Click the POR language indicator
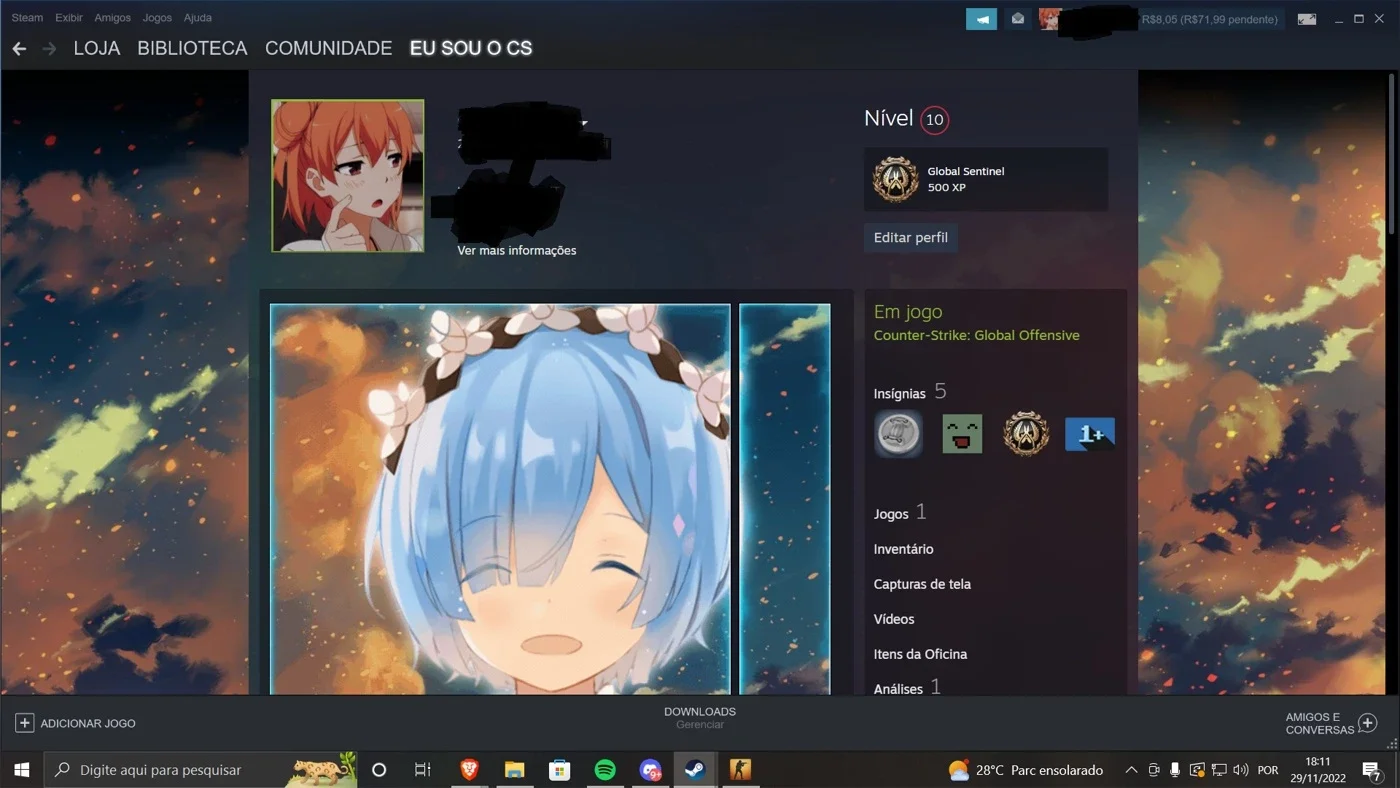The height and width of the screenshot is (788, 1400). pos(1268,770)
